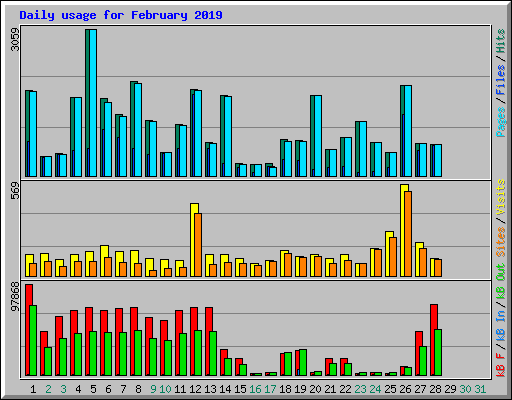Image resolution: width=512 pixels, height=400 pixels.
Task: Click day 1 on the x-axis
Action: 33,389
